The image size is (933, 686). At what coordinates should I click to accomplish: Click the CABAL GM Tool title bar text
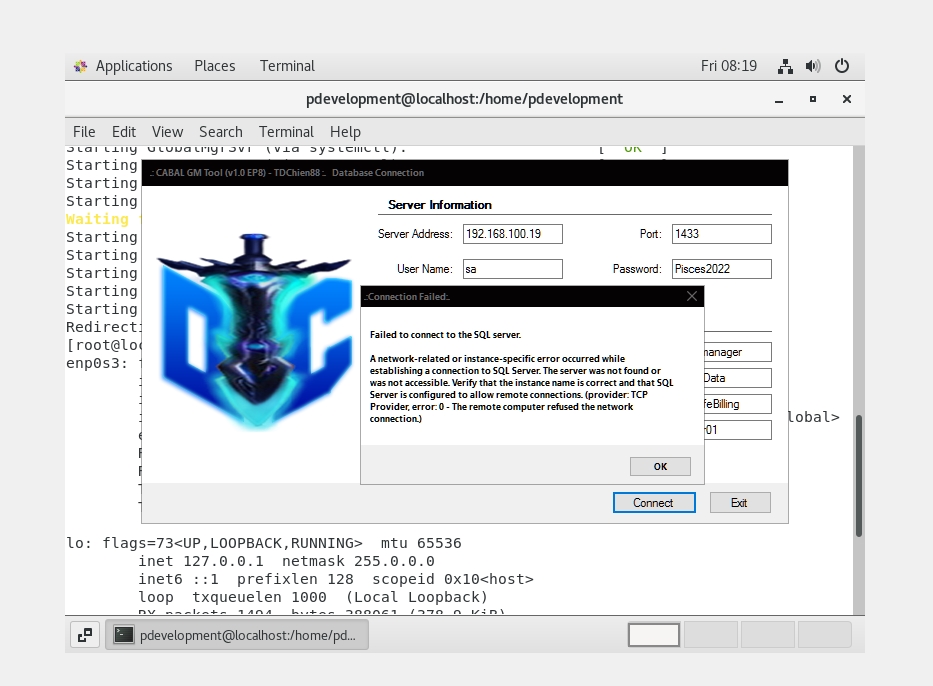pyautogui.click(x=287, y=173)
